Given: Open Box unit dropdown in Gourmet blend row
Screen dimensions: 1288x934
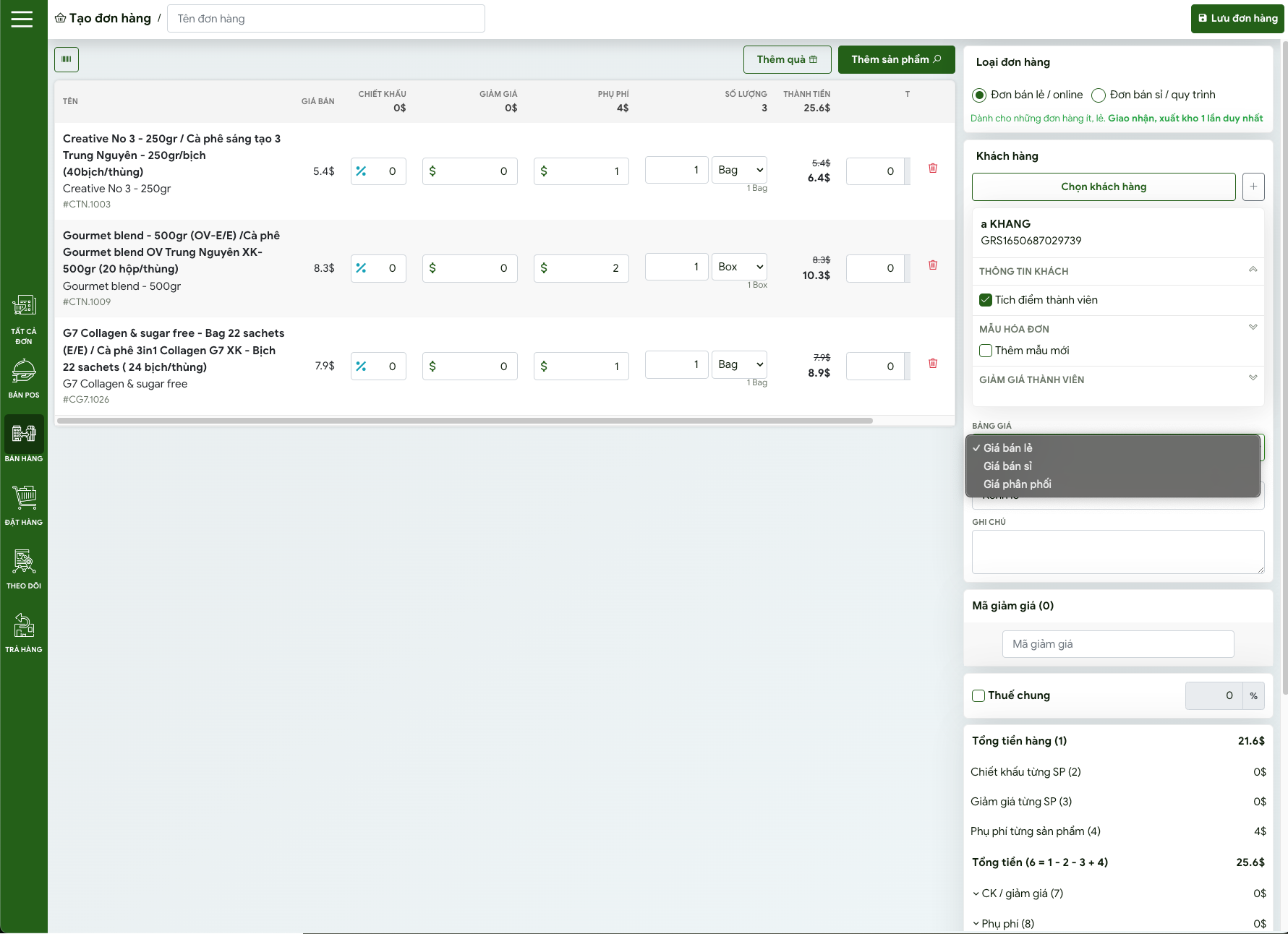Looking at the screenshot, I should point(739,267).
